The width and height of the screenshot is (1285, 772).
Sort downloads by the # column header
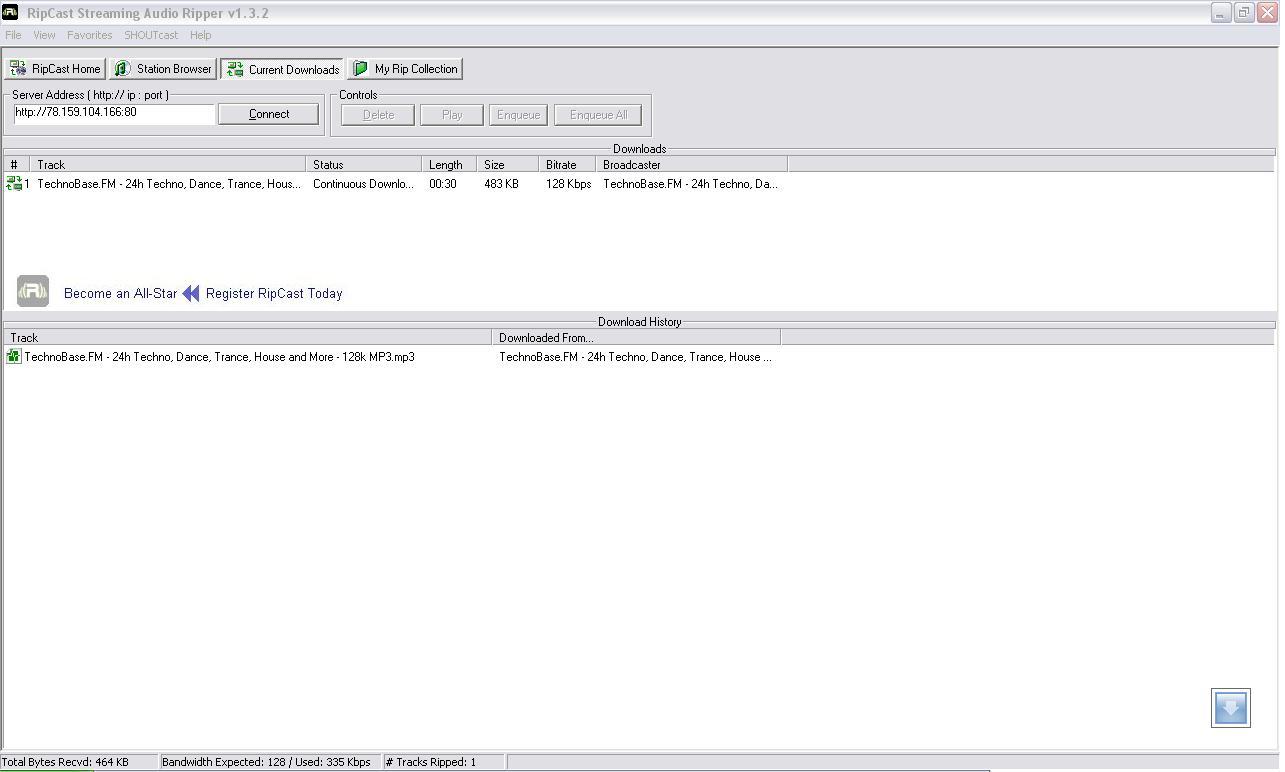click(x=16, y=164)
